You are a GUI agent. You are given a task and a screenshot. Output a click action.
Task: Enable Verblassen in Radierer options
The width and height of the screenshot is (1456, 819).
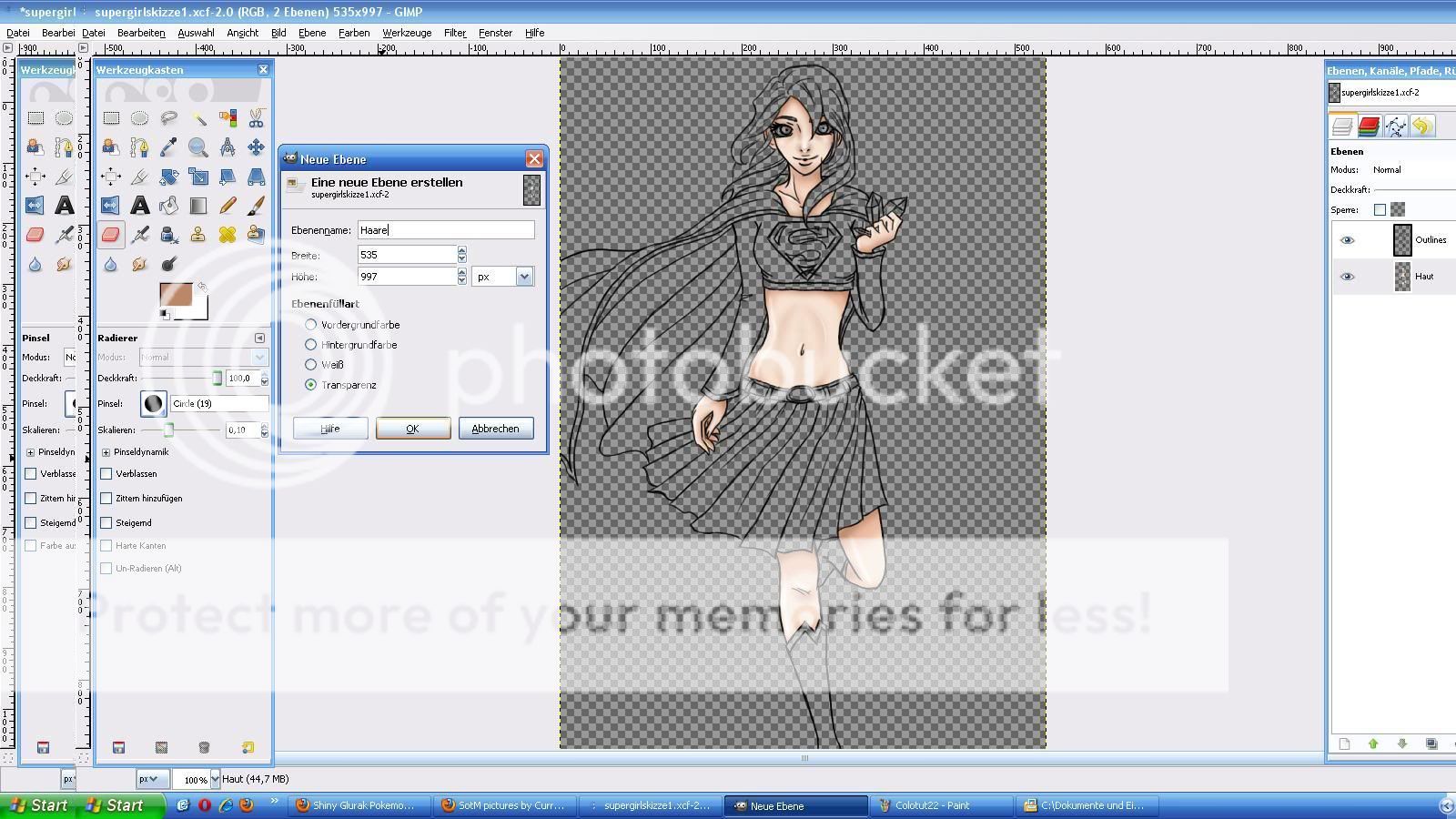pos(106,473)
